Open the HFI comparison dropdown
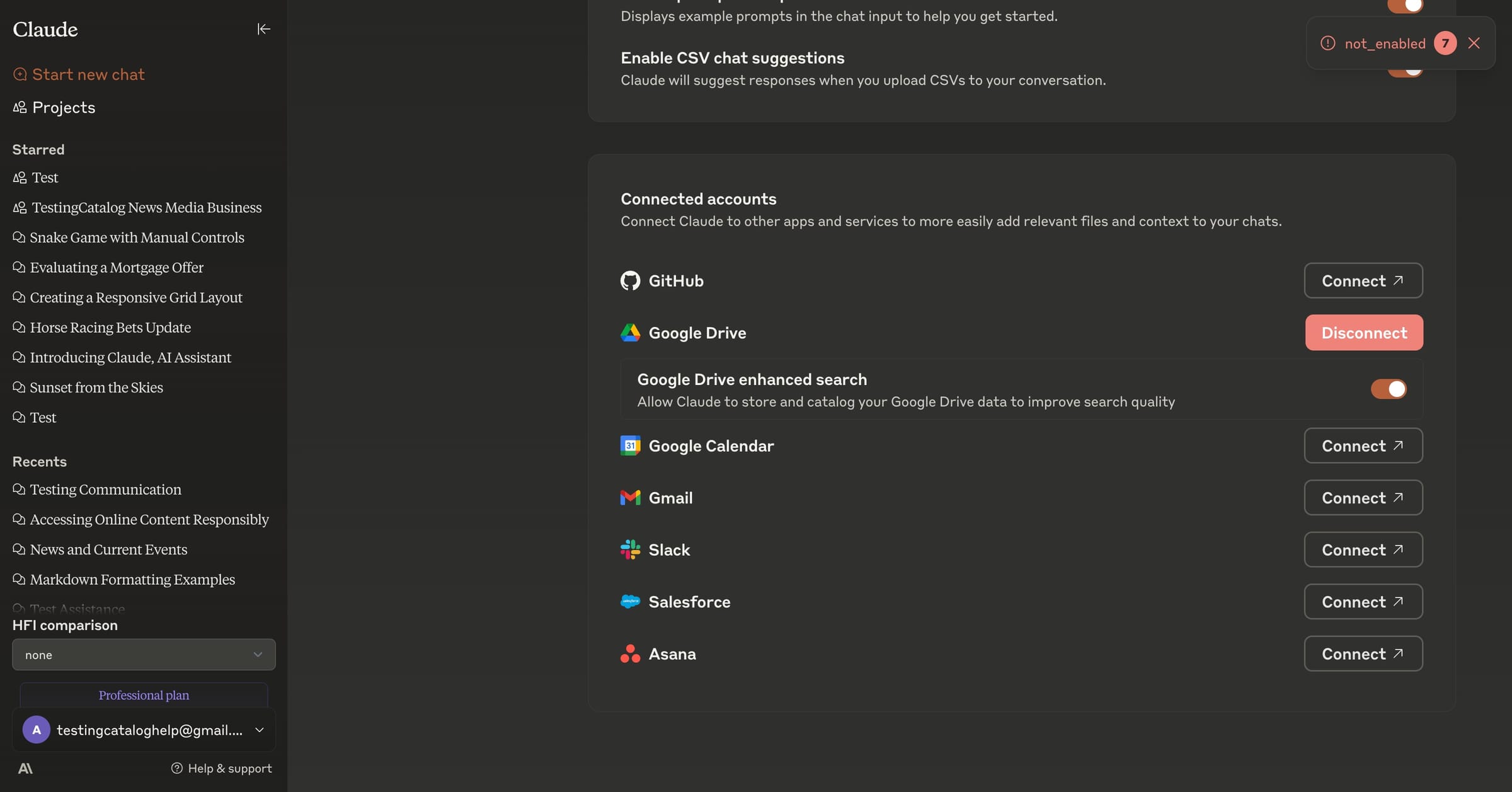Image resolution: width=1512 pixels, height=792 pixels. point(144,655)
